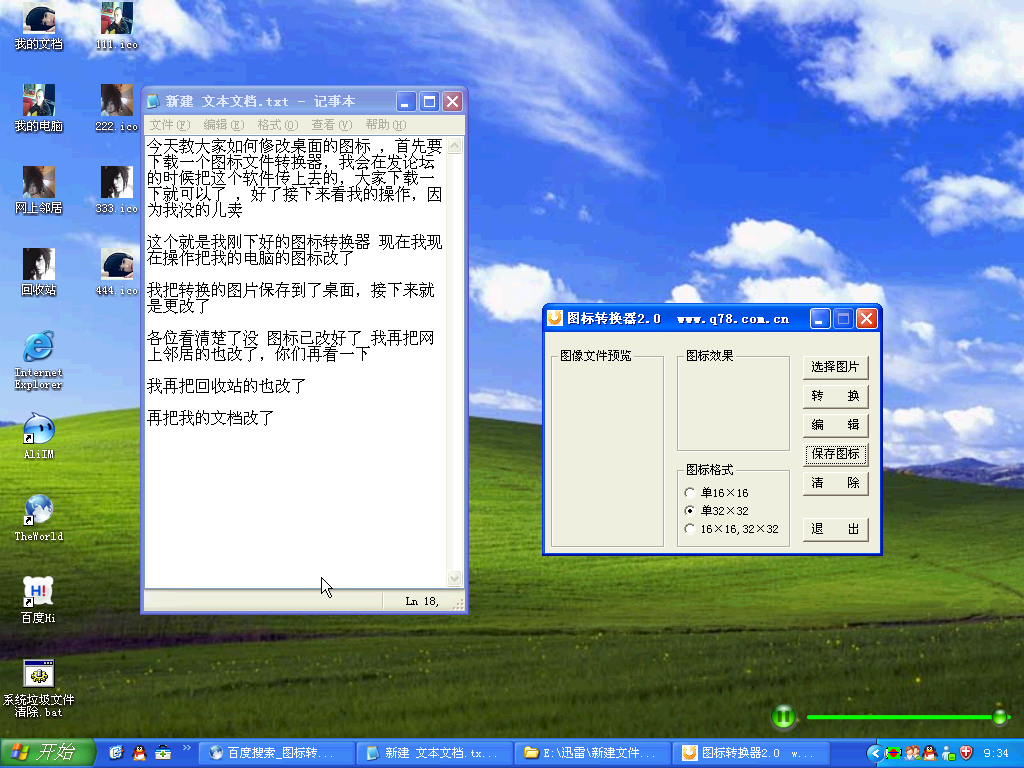Select the 222.ico desktop file
The height and width of the screenshot is (768, 1024).
(117, 108)
